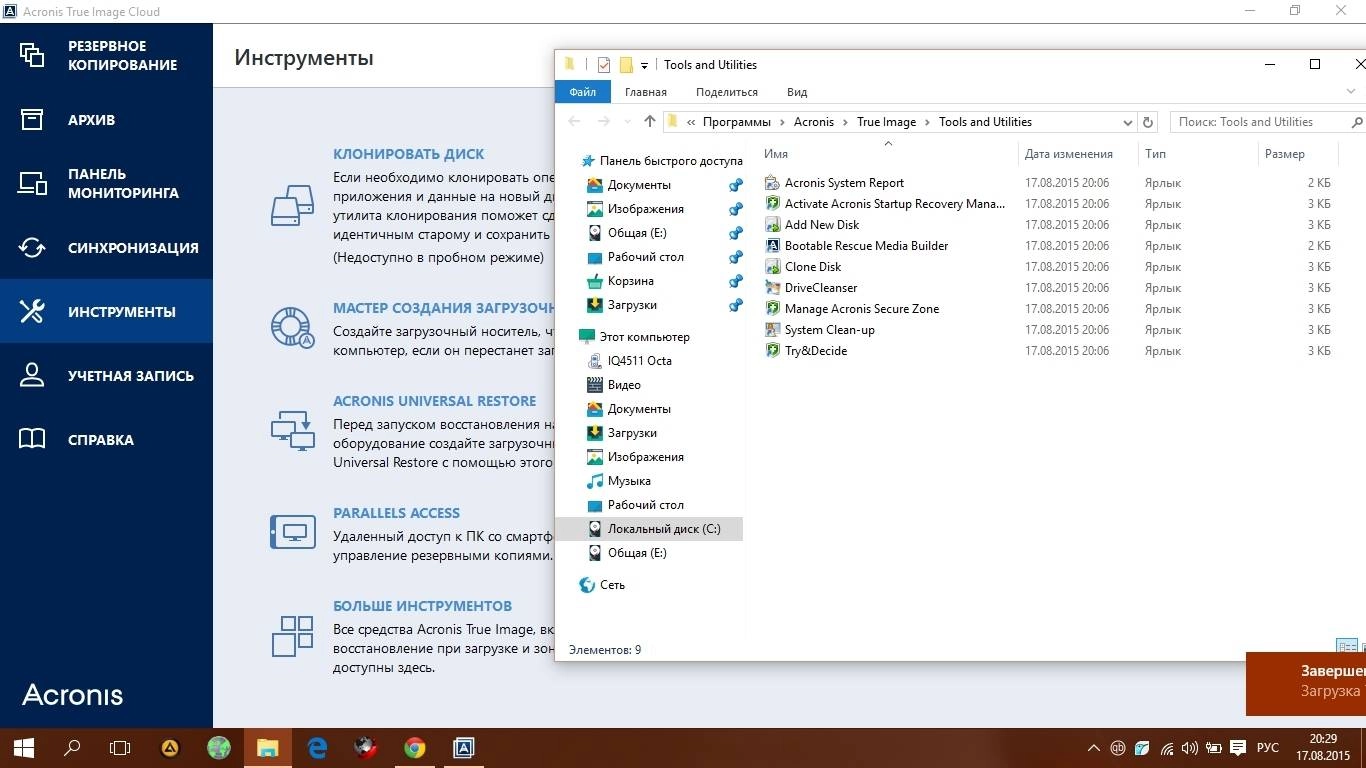Open address bar history dropdown
This screenshot has height=768, width=1366.
tap(1128, 122)
